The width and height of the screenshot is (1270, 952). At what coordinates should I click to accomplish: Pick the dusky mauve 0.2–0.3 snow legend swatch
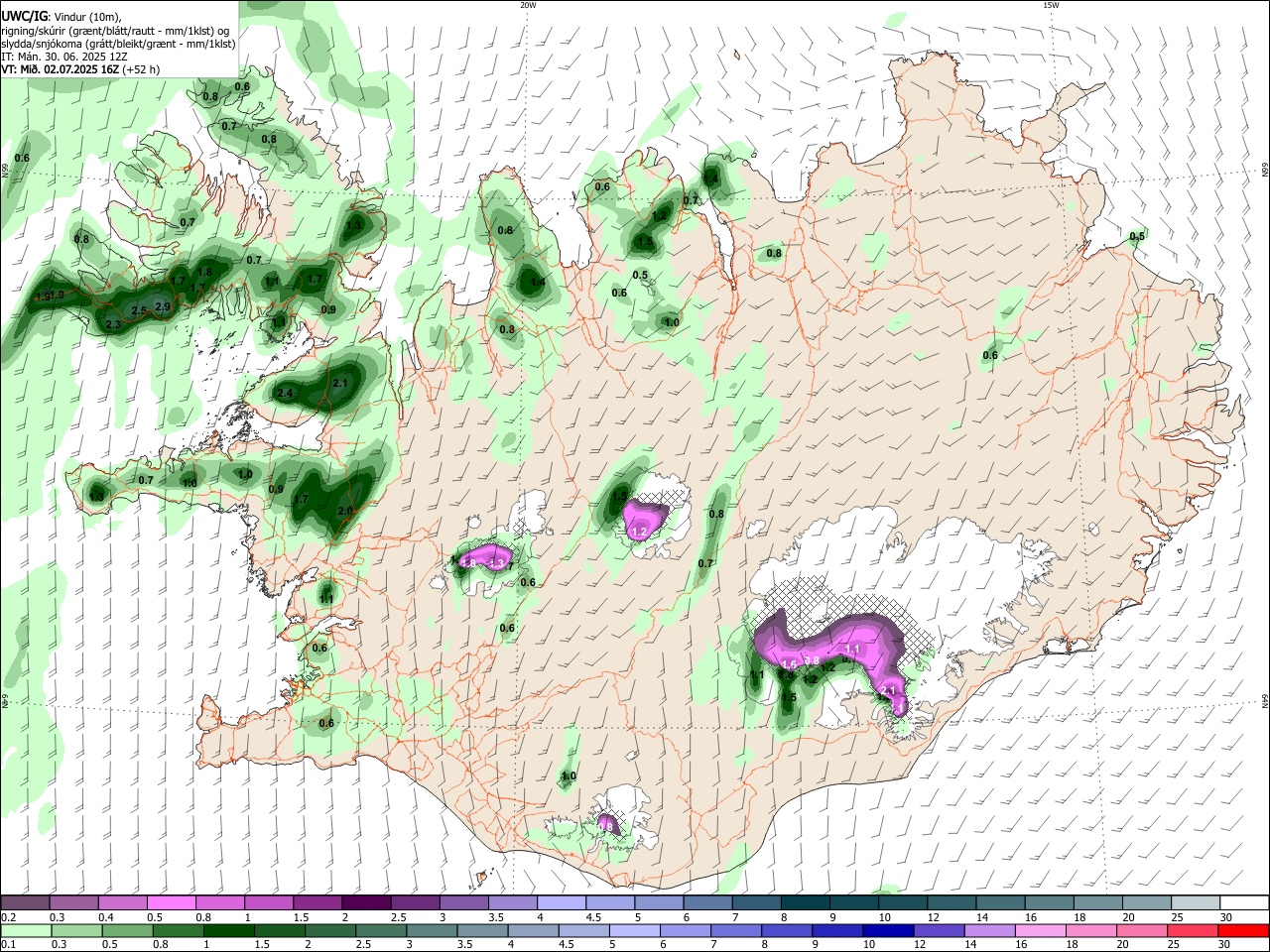pyautogui.click(x=25, y=902)
